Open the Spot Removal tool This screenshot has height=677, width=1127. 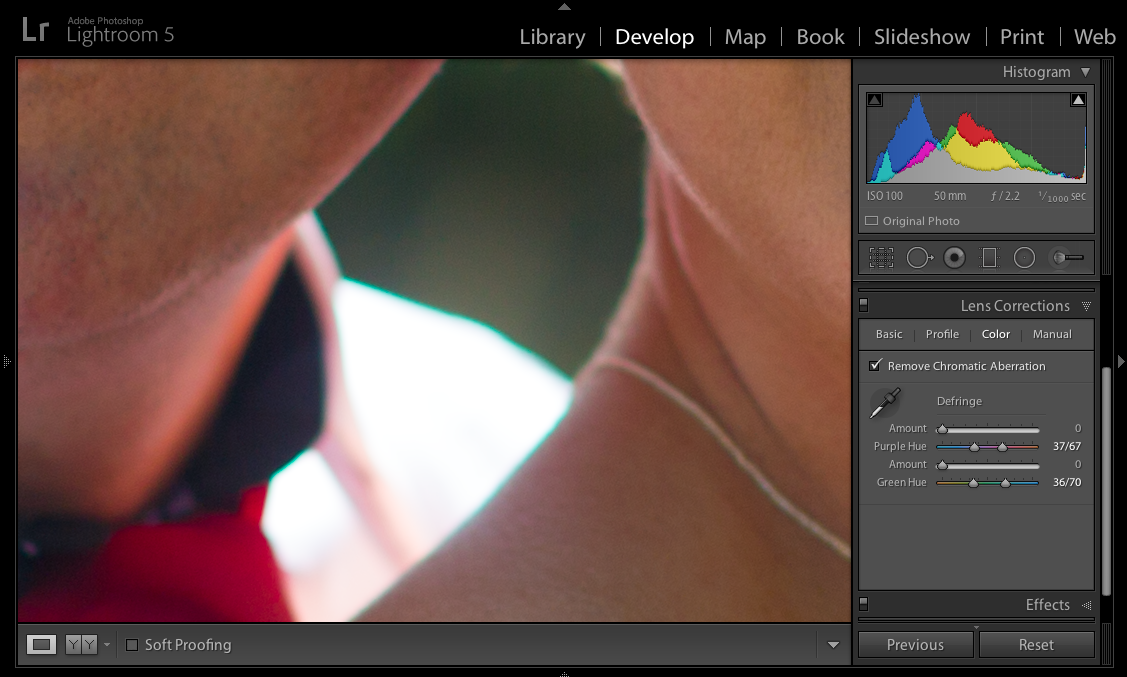click(919, 257)
